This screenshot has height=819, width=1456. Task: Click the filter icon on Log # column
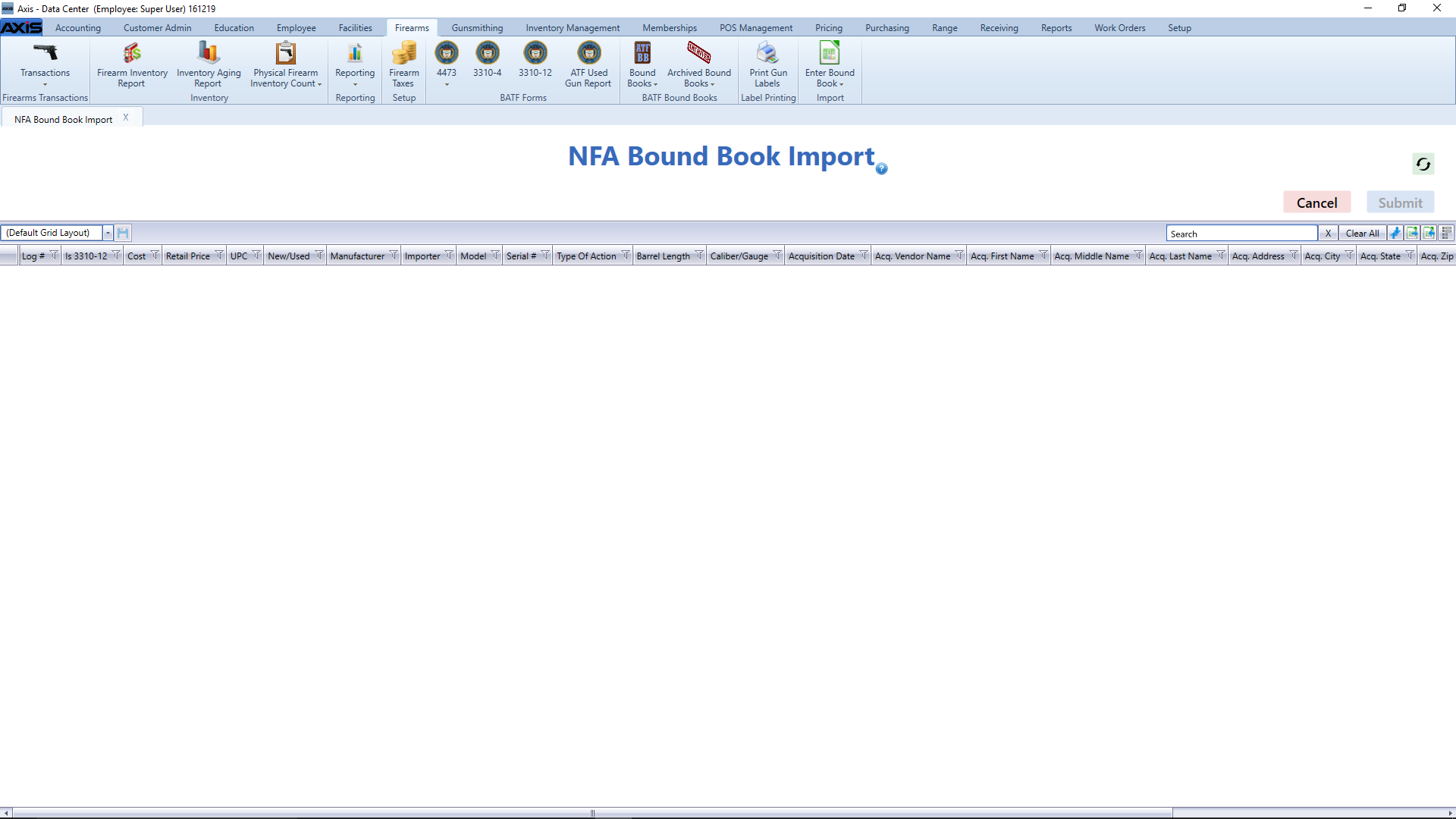click(54, 256)
